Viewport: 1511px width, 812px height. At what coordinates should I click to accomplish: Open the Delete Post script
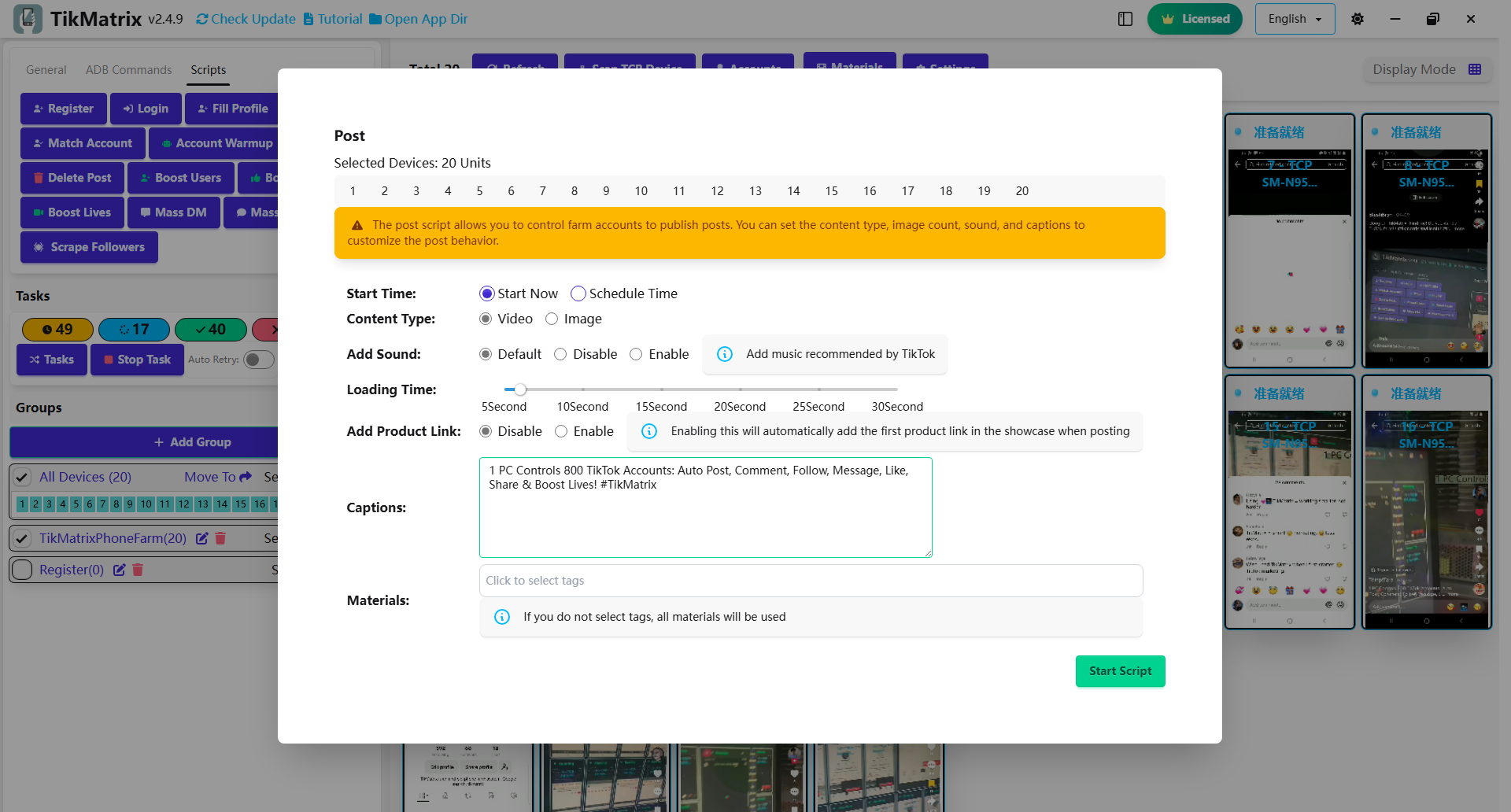tap(72, 178)
